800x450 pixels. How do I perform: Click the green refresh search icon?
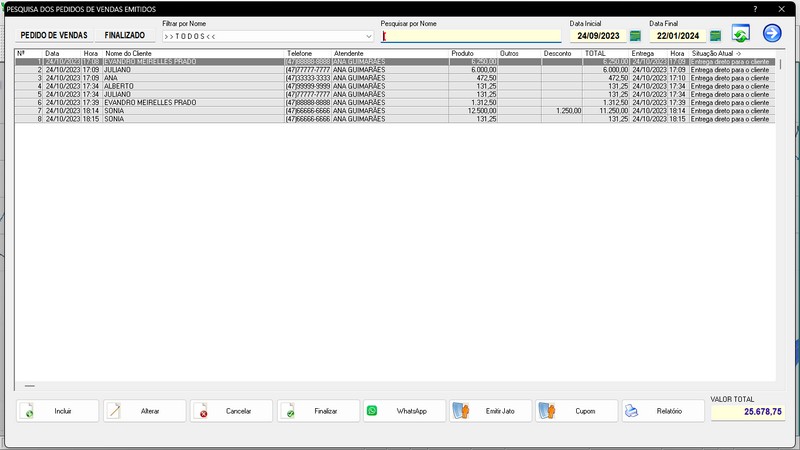741,34
